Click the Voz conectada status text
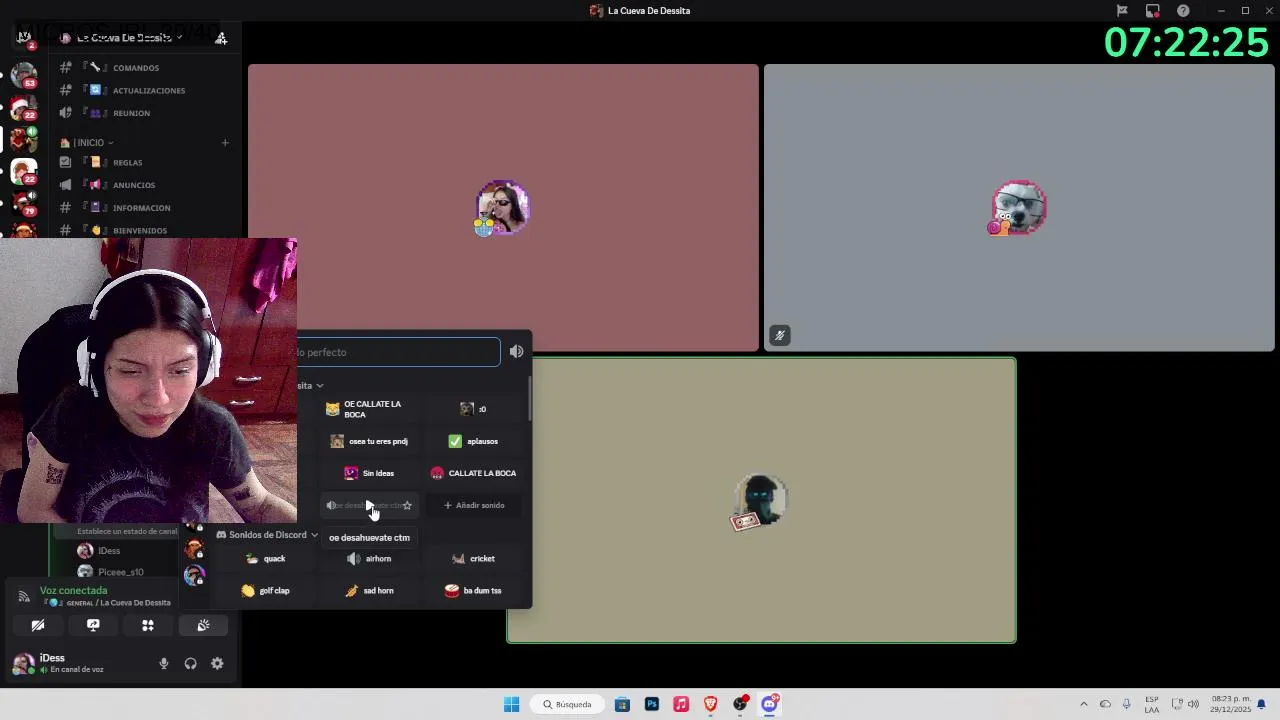 (x=73, y=591)
